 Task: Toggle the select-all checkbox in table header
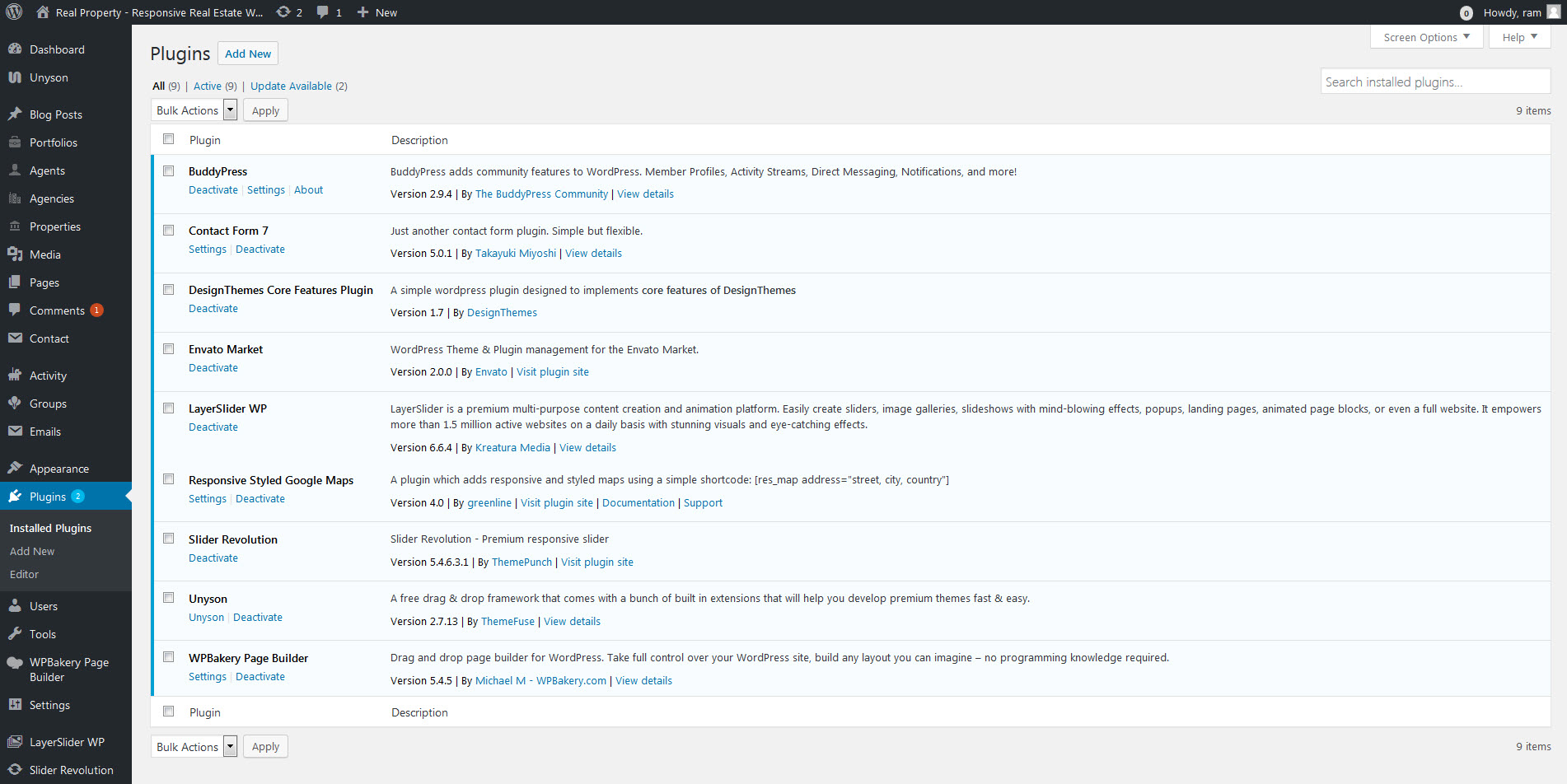169,139
